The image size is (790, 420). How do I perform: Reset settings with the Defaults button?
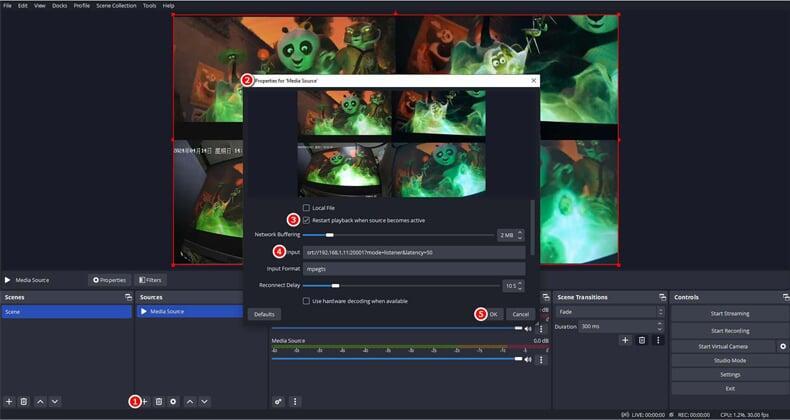point(264,314)
